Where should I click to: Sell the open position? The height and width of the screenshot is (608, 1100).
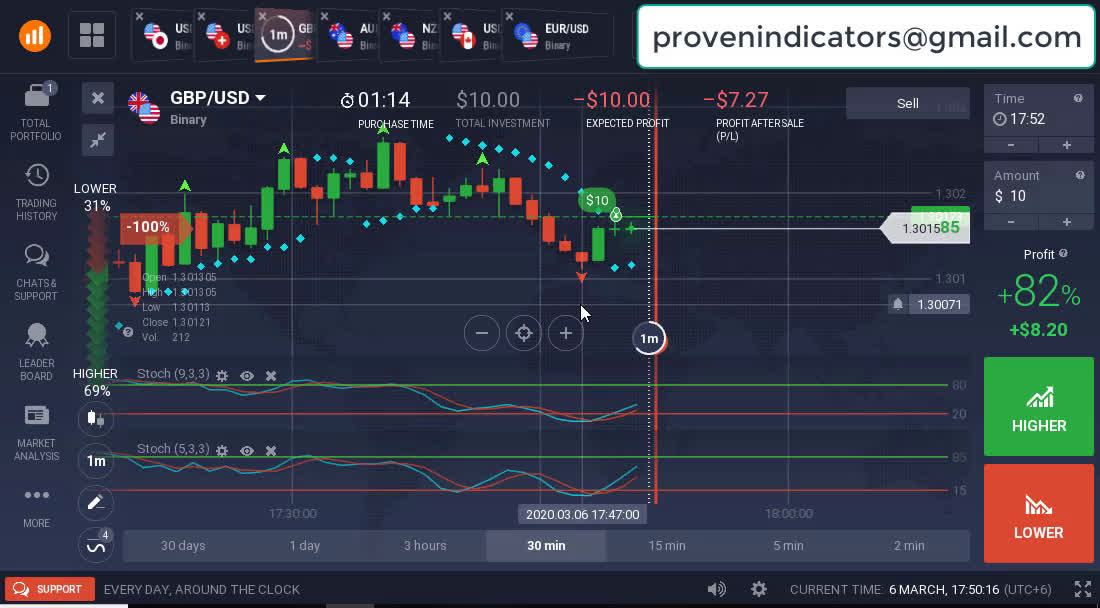[x=907, y=103]
